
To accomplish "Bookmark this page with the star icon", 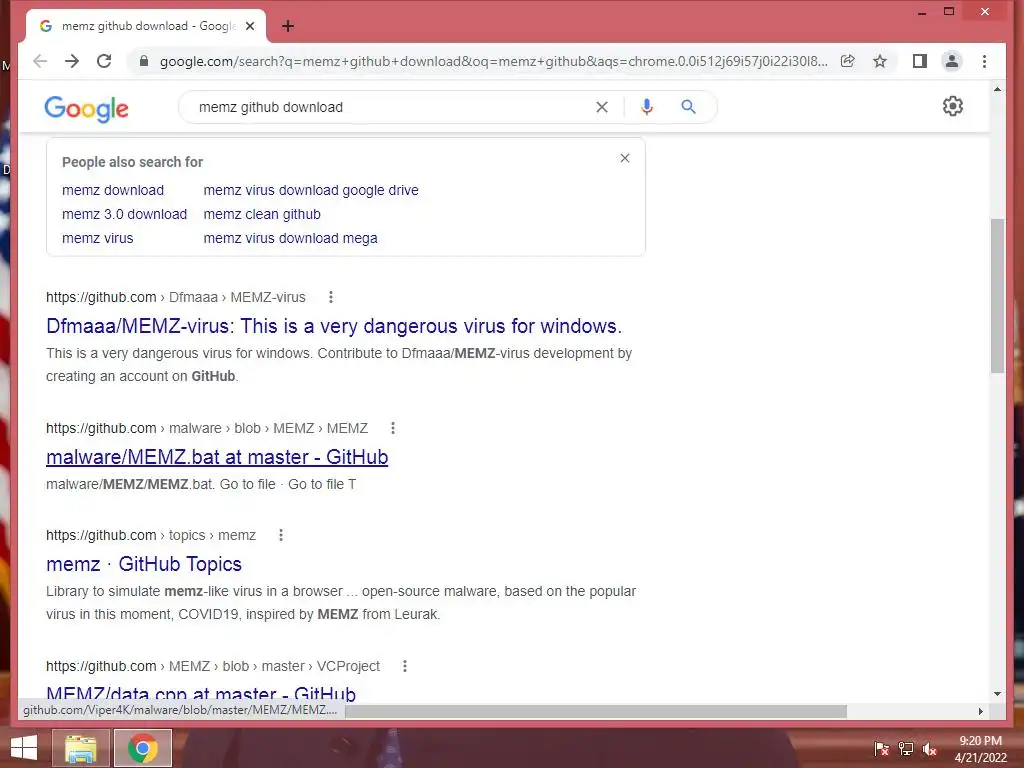I will (880, 61).
